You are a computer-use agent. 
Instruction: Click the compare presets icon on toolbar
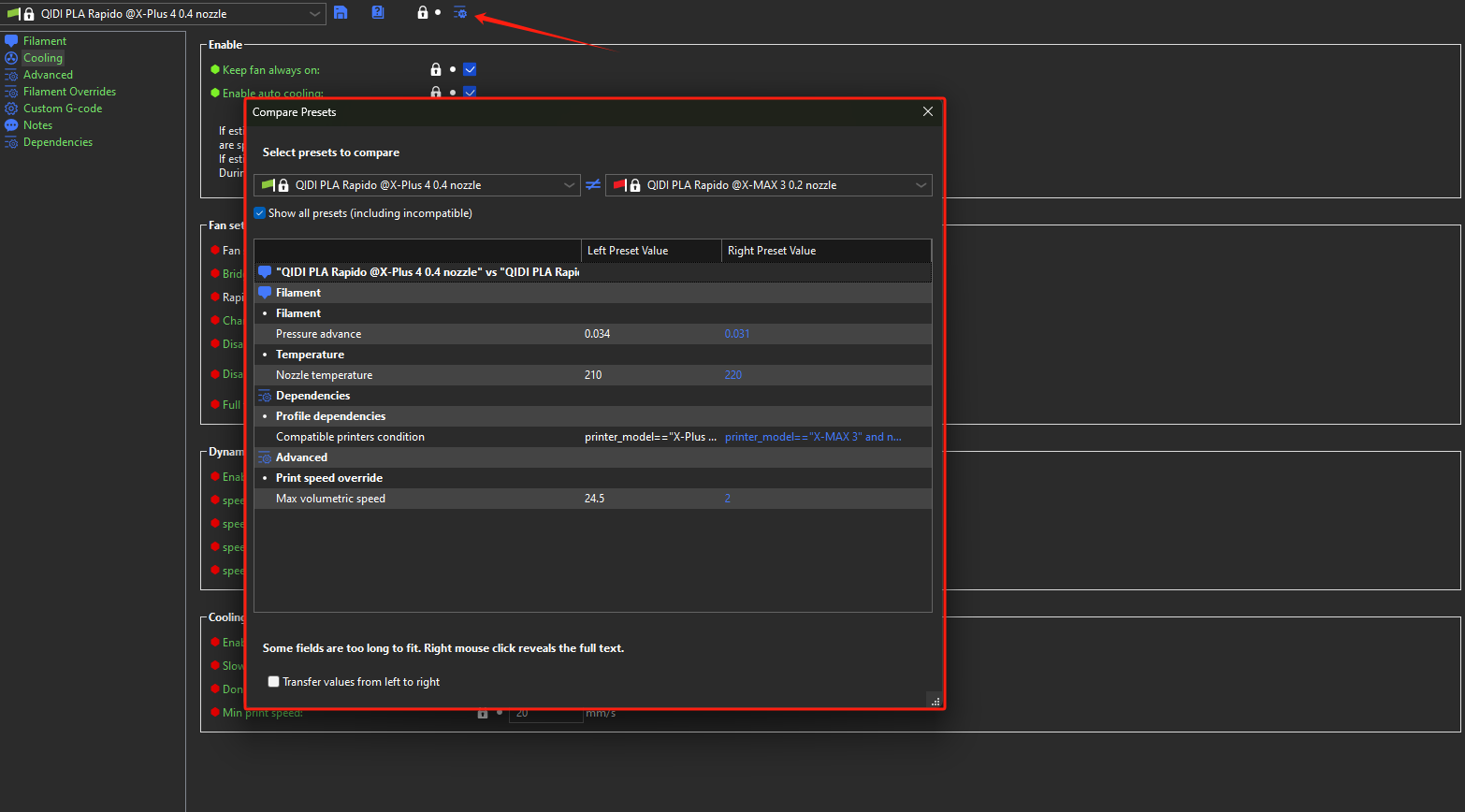(x=459, y=12)
